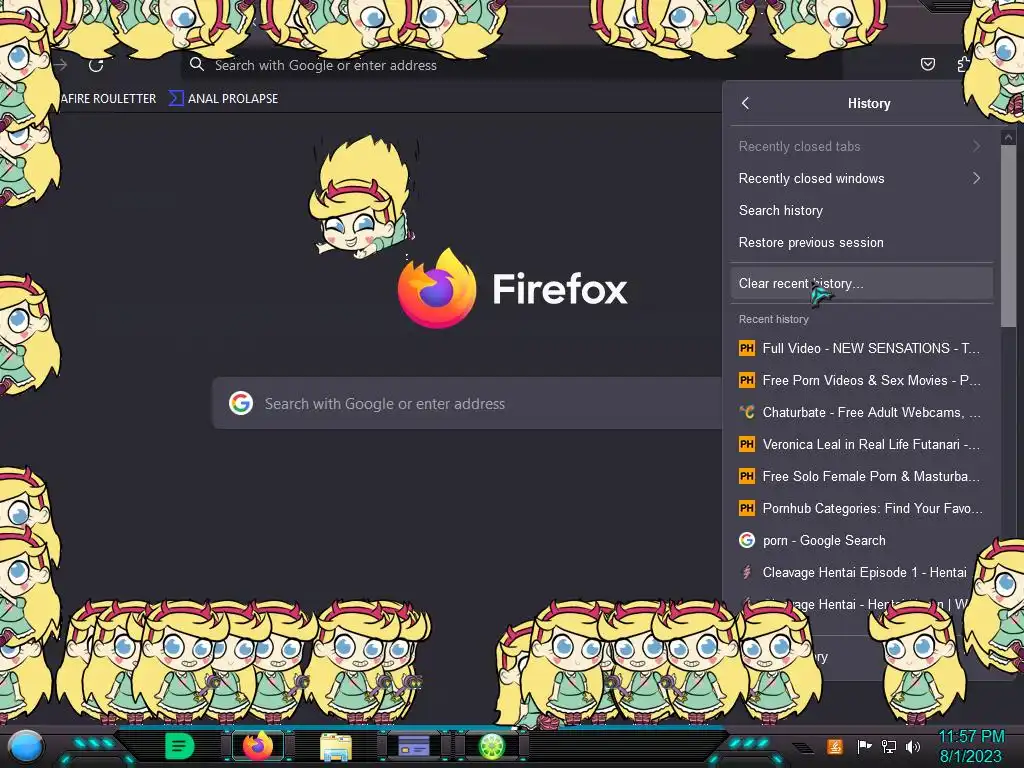Go forward one page with the arrow

tap(61, 65)
